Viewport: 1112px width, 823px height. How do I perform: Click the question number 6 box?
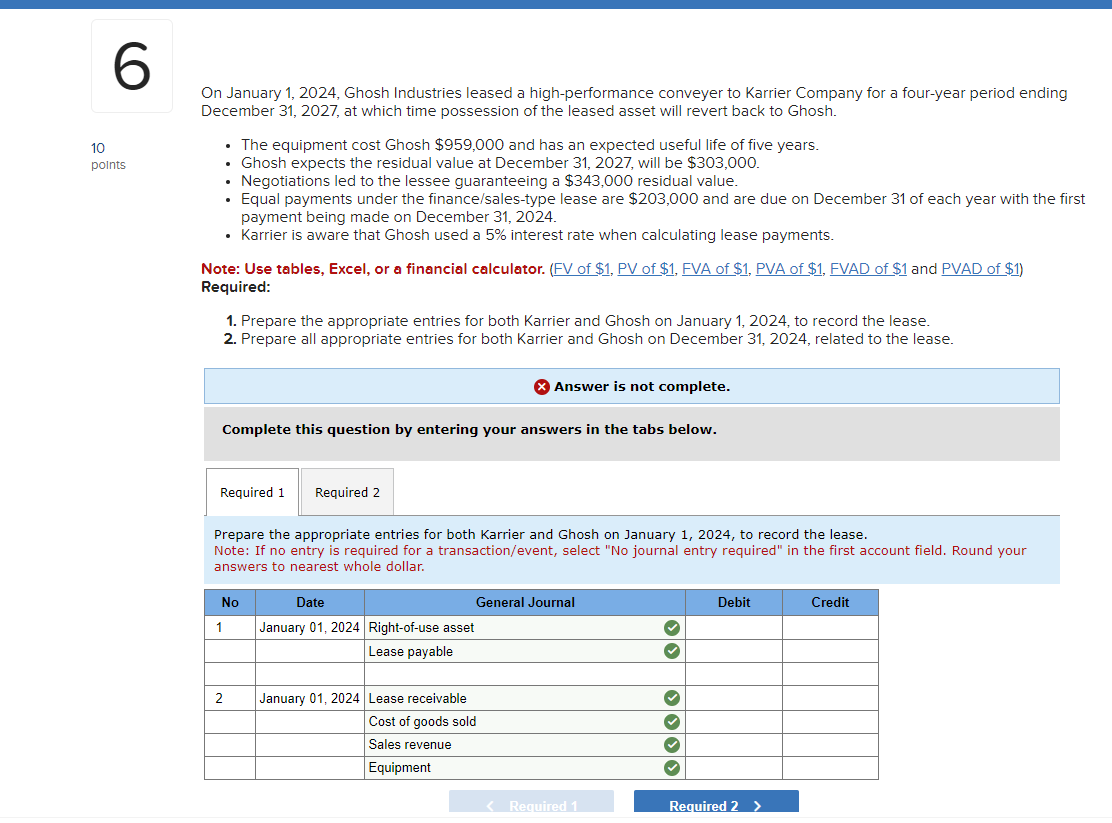click(x=131, y=65)
